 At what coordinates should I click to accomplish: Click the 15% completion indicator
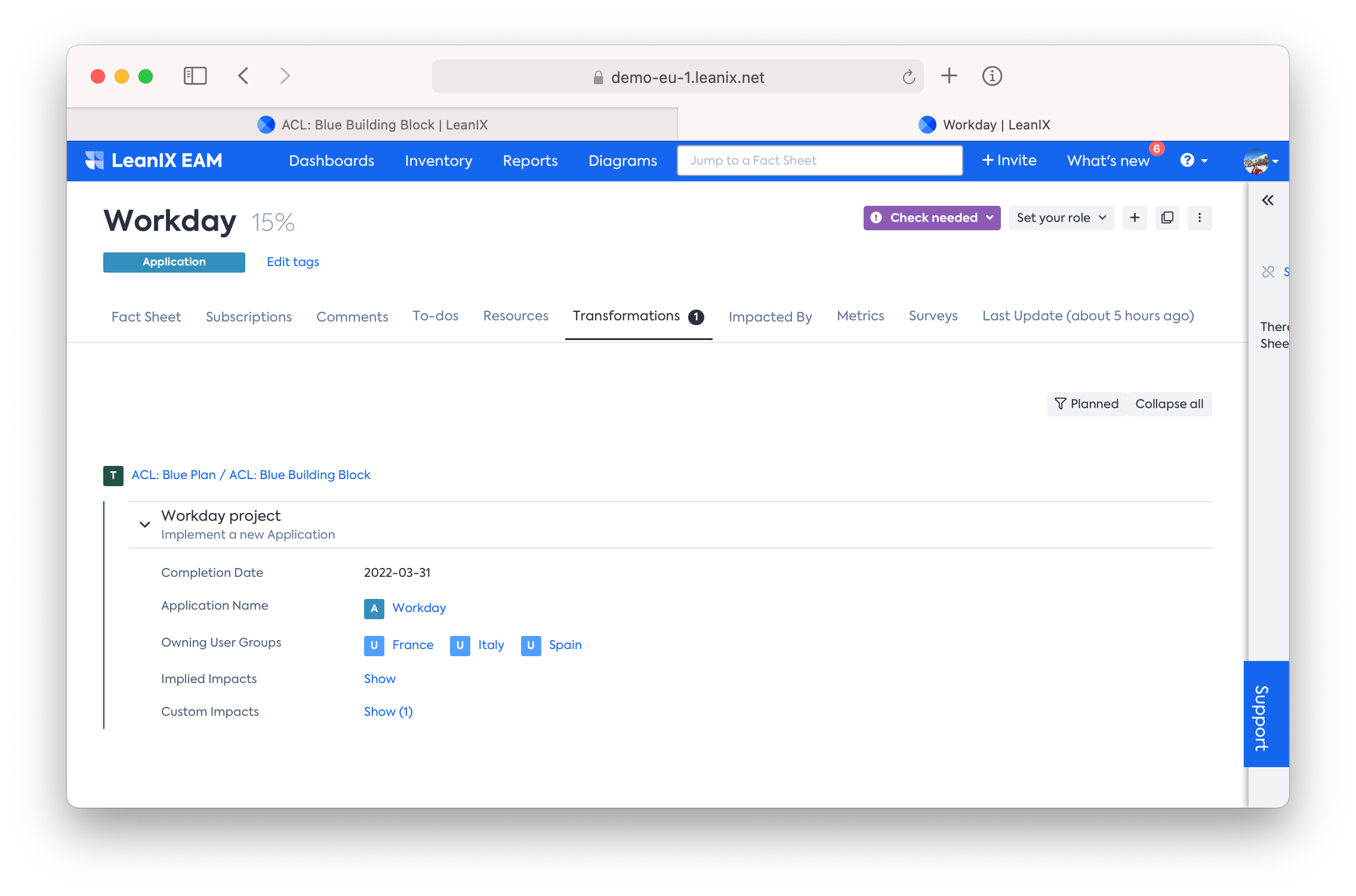point(273,223)
